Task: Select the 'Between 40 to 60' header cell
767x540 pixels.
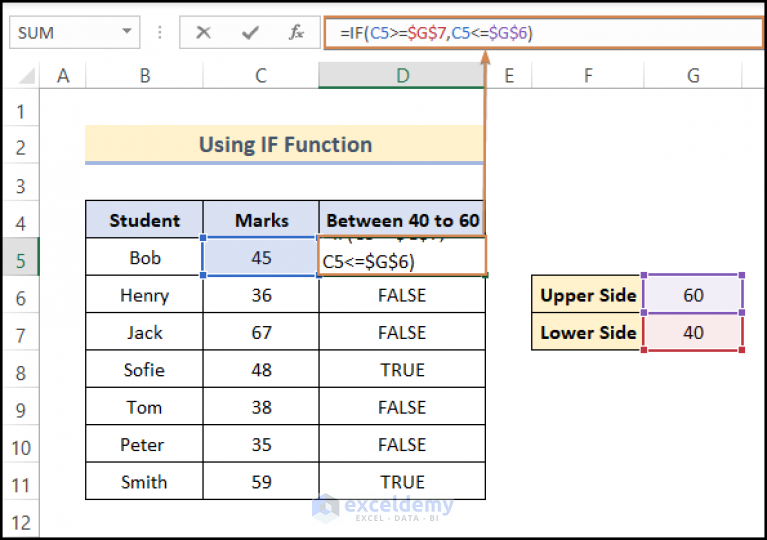Action: pos(402,220)
